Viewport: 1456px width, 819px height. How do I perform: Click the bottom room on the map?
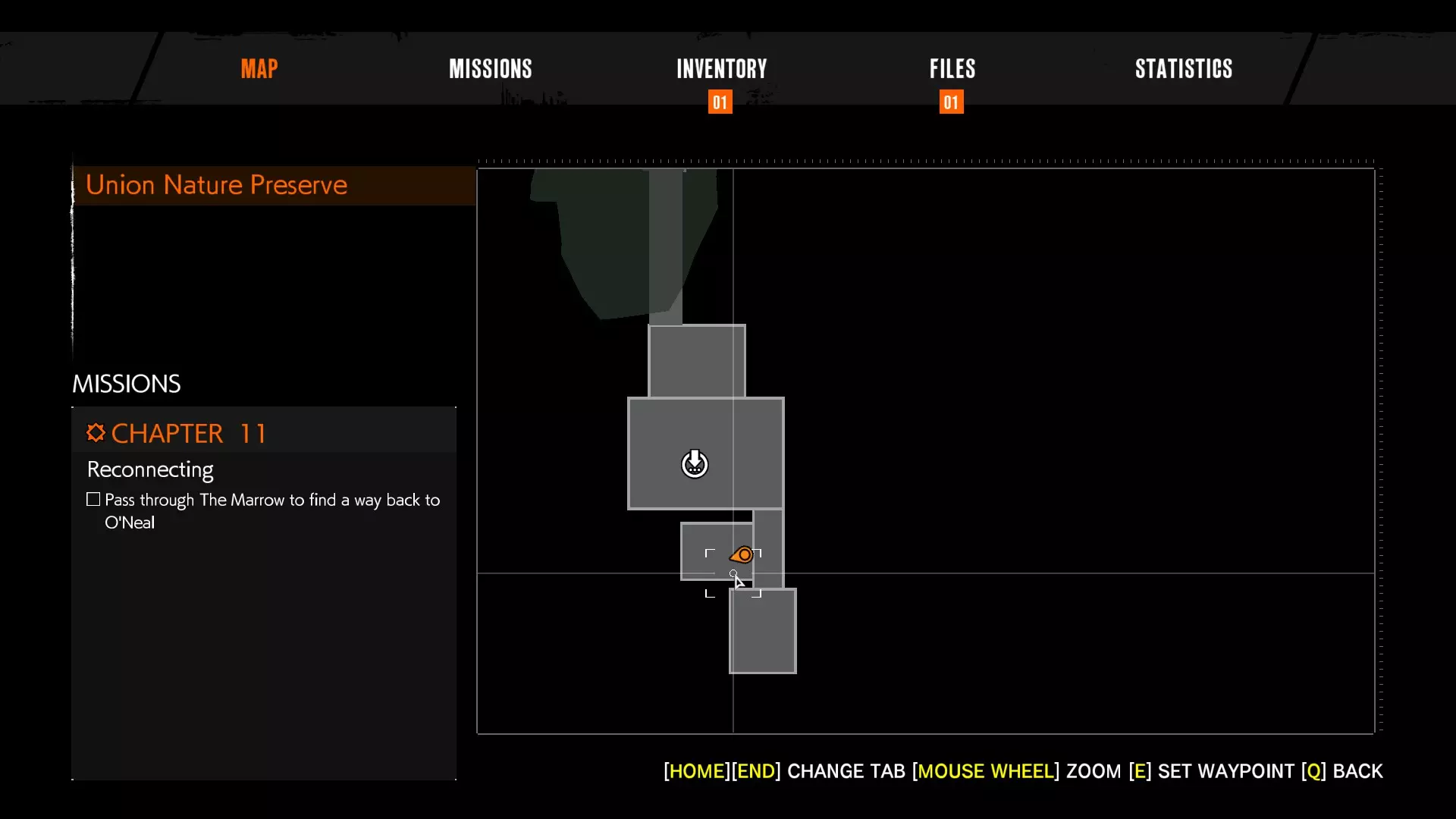[762, 631]
